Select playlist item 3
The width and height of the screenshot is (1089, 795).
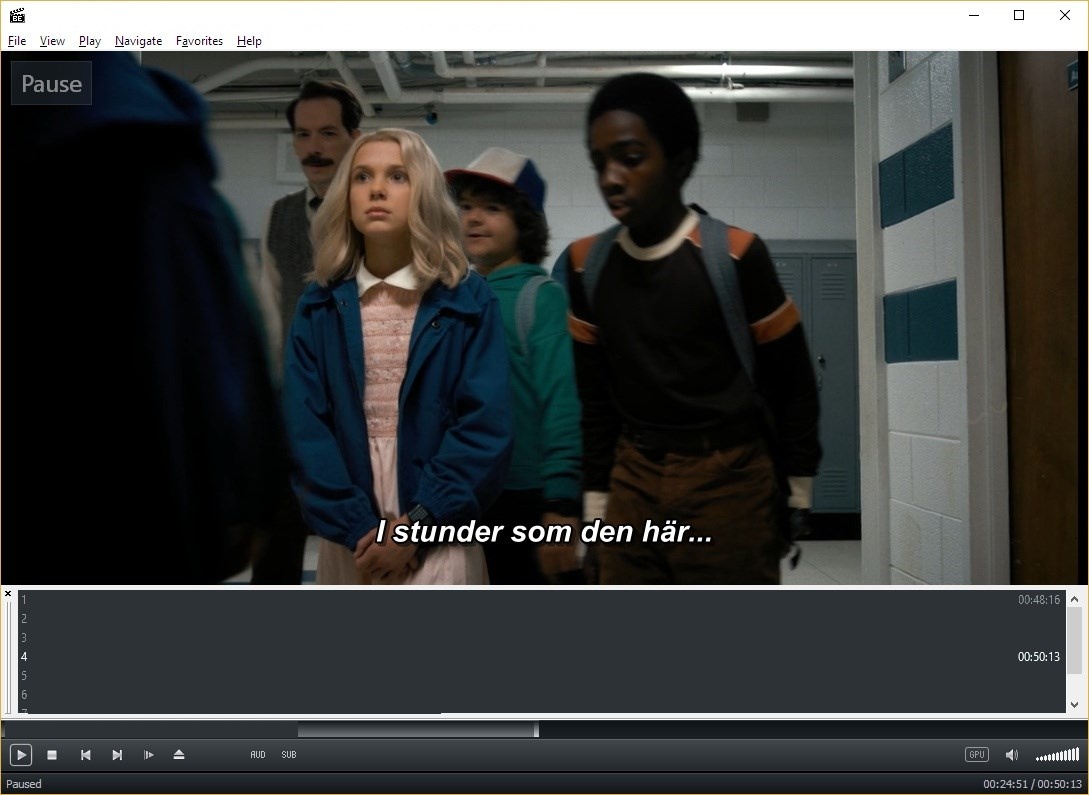[542, 637]
